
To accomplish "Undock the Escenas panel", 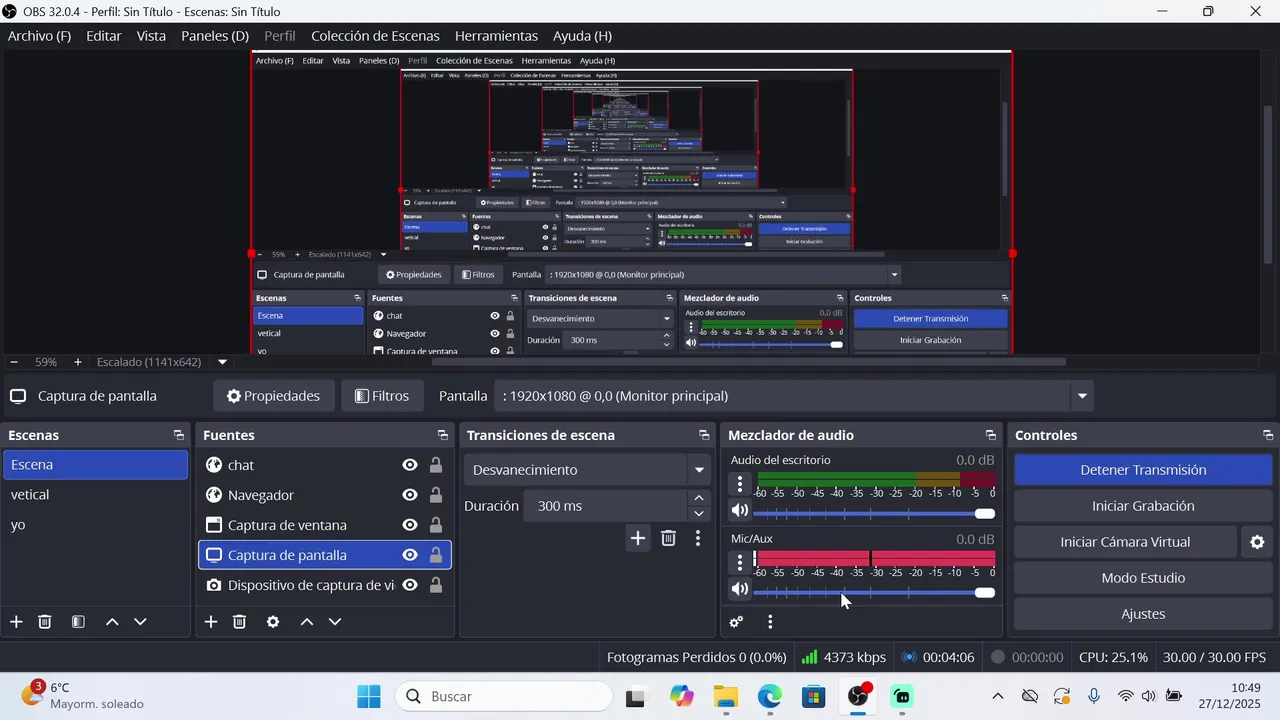I will coord(179,435).
